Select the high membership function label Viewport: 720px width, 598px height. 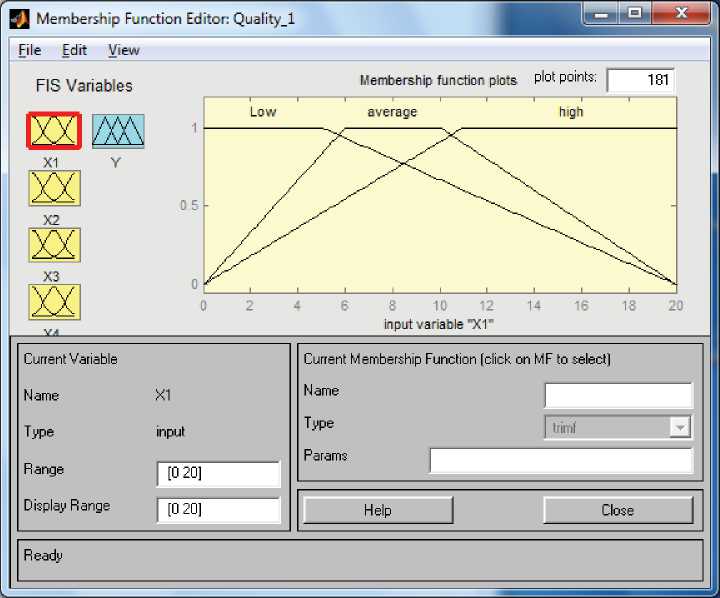[x=571, y=112]
